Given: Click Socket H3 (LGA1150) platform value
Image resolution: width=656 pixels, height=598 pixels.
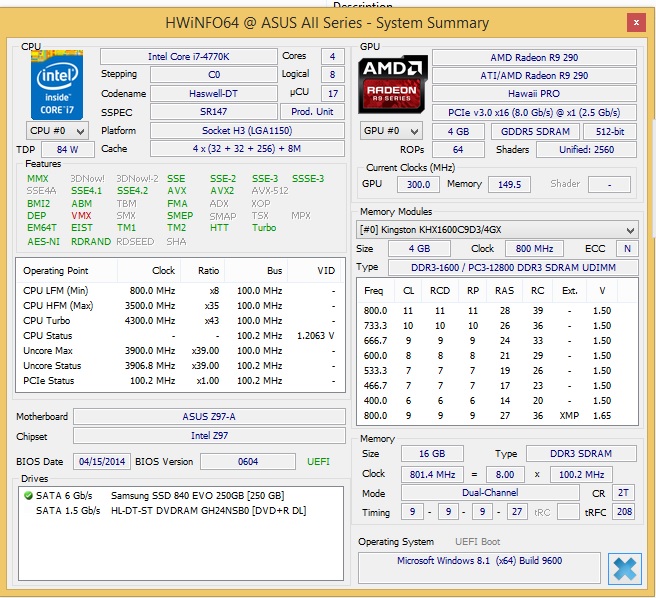Looking at the screenshot, I should [x=247, y=131].
